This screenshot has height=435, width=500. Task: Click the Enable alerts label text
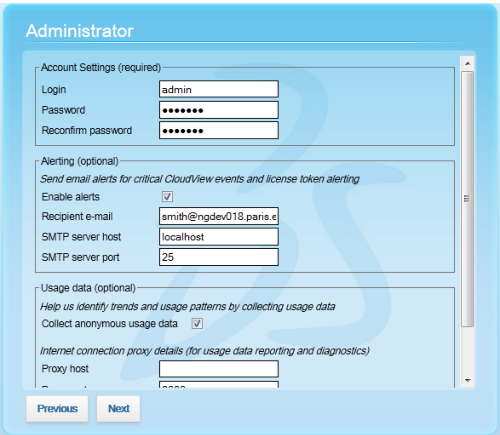(x=71, y=197)
